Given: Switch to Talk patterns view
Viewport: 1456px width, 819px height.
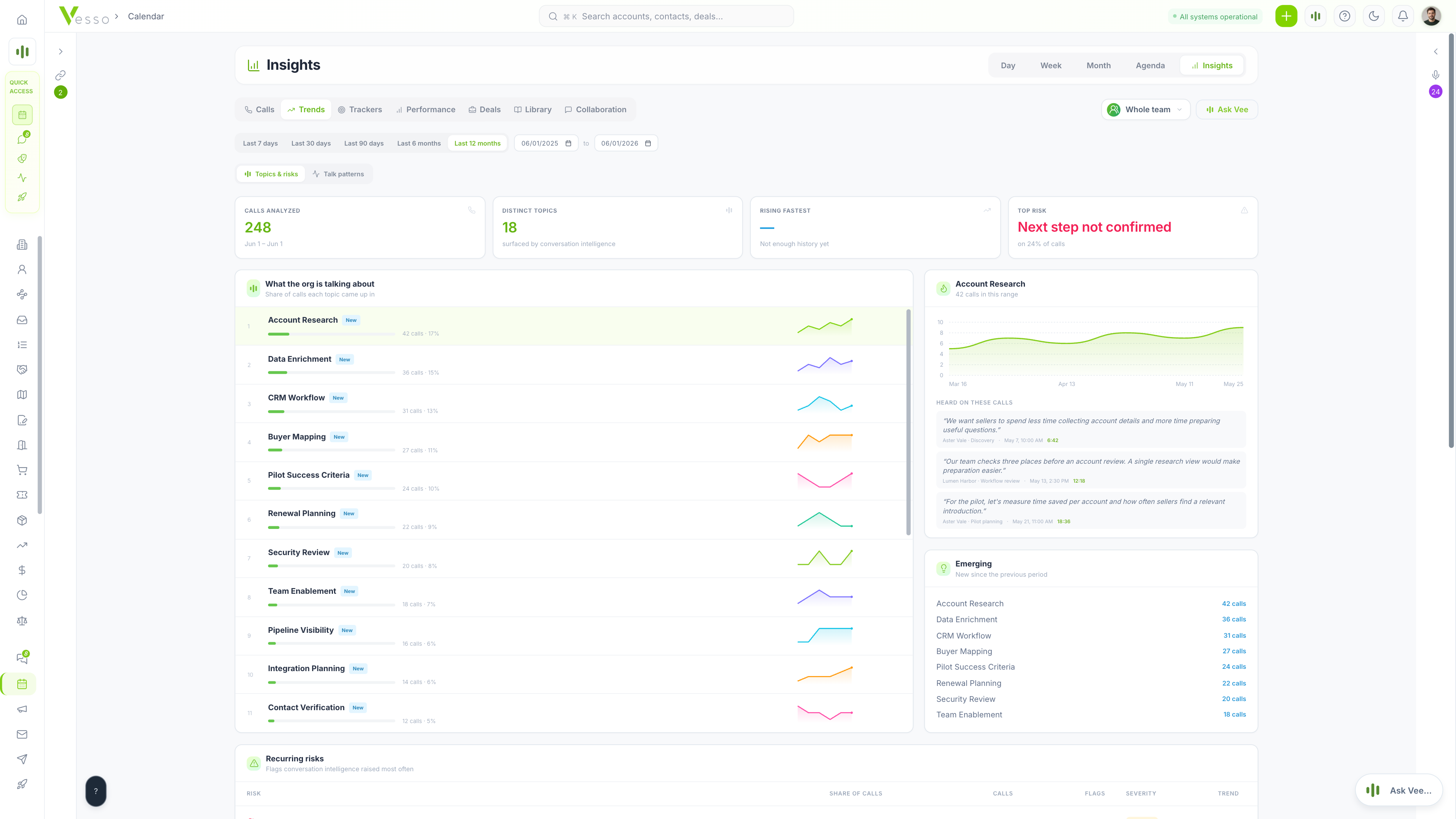Looking at the screenshot, I should coord(338,174).
